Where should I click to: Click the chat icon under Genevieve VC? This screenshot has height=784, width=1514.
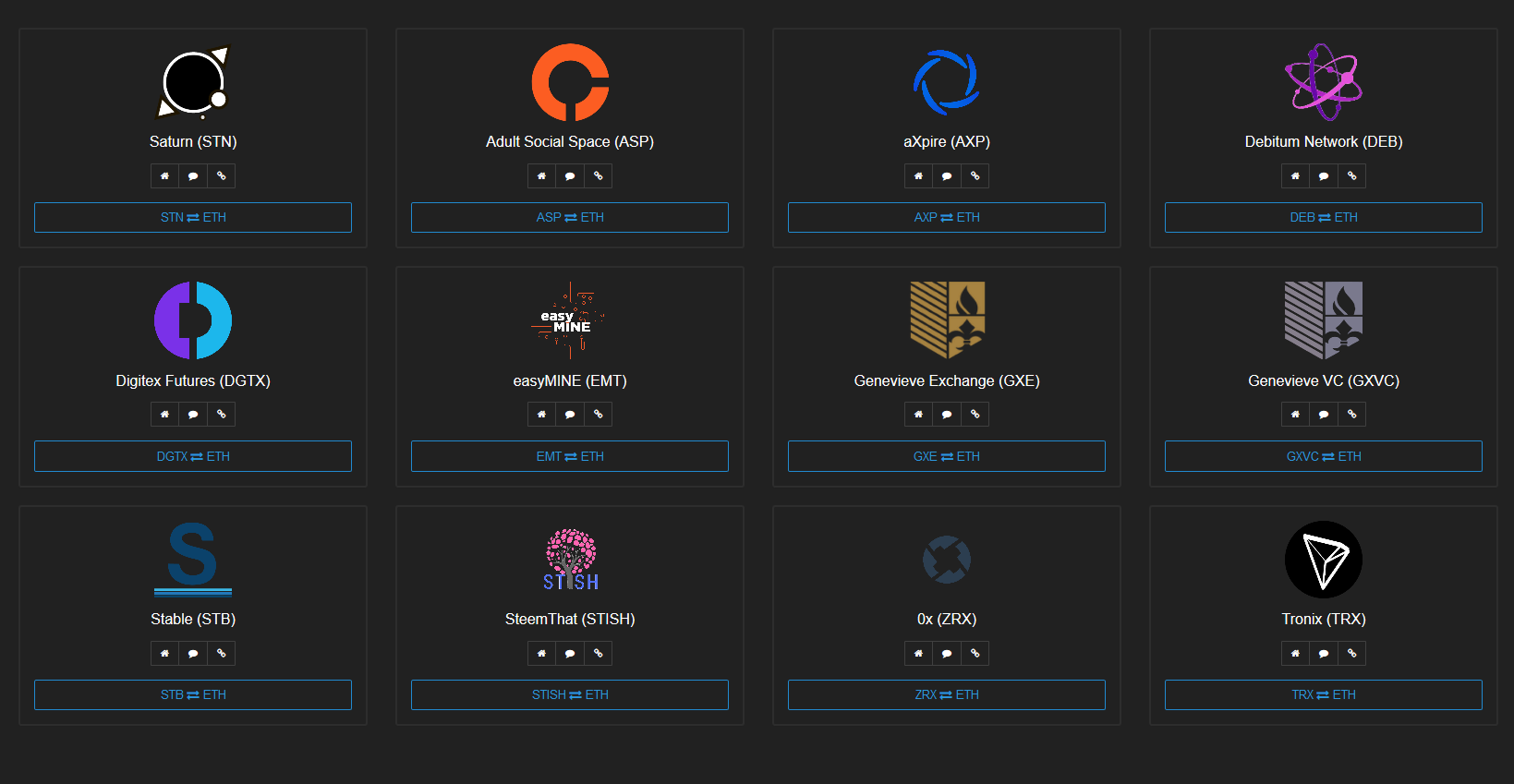tap(1324, 415)
